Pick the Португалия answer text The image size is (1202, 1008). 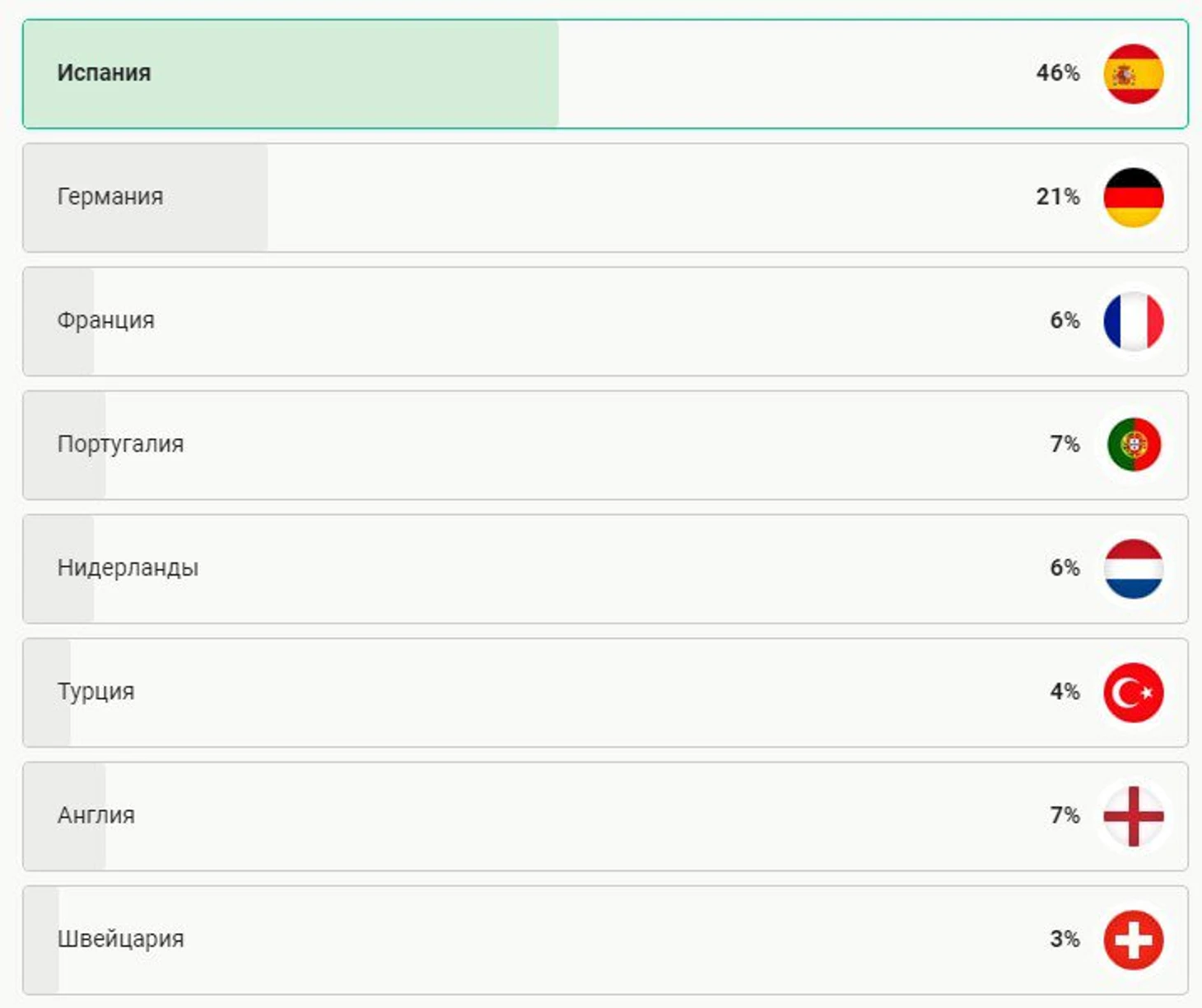click(120, 444)
